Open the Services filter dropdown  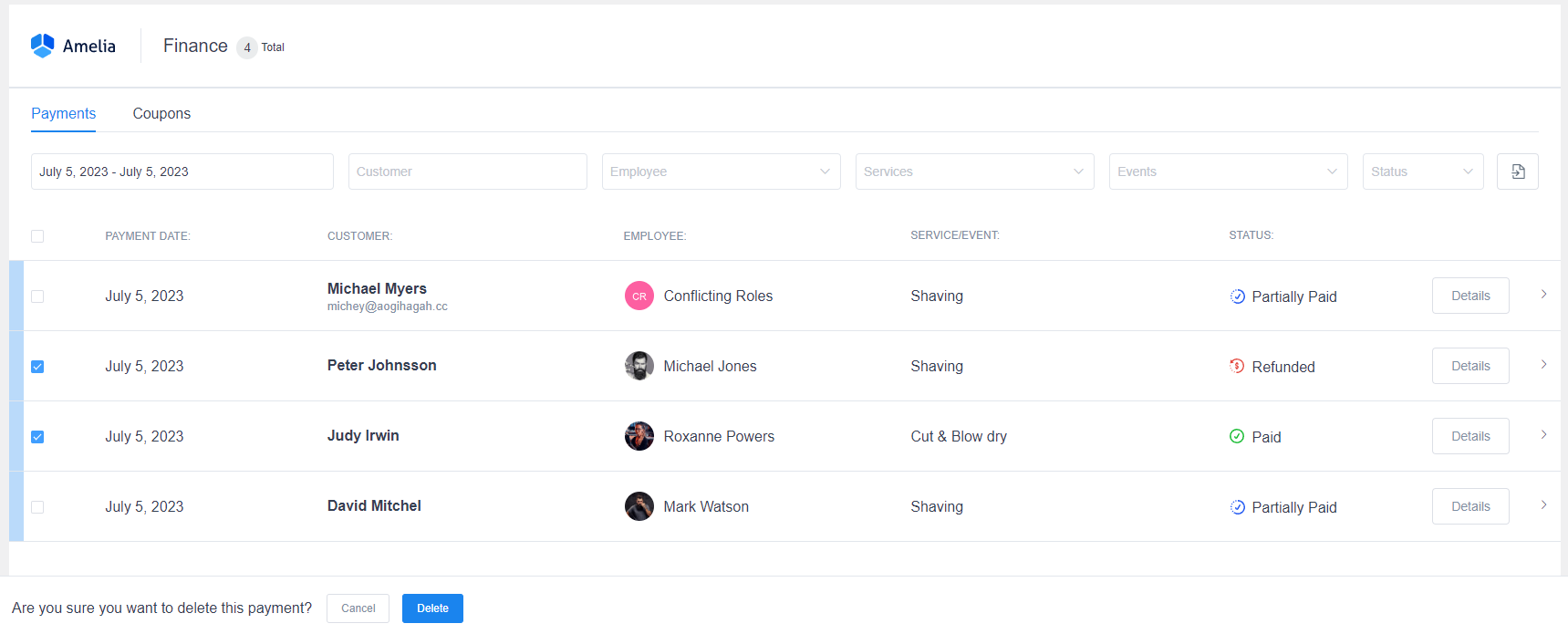[x=974, y=171]
